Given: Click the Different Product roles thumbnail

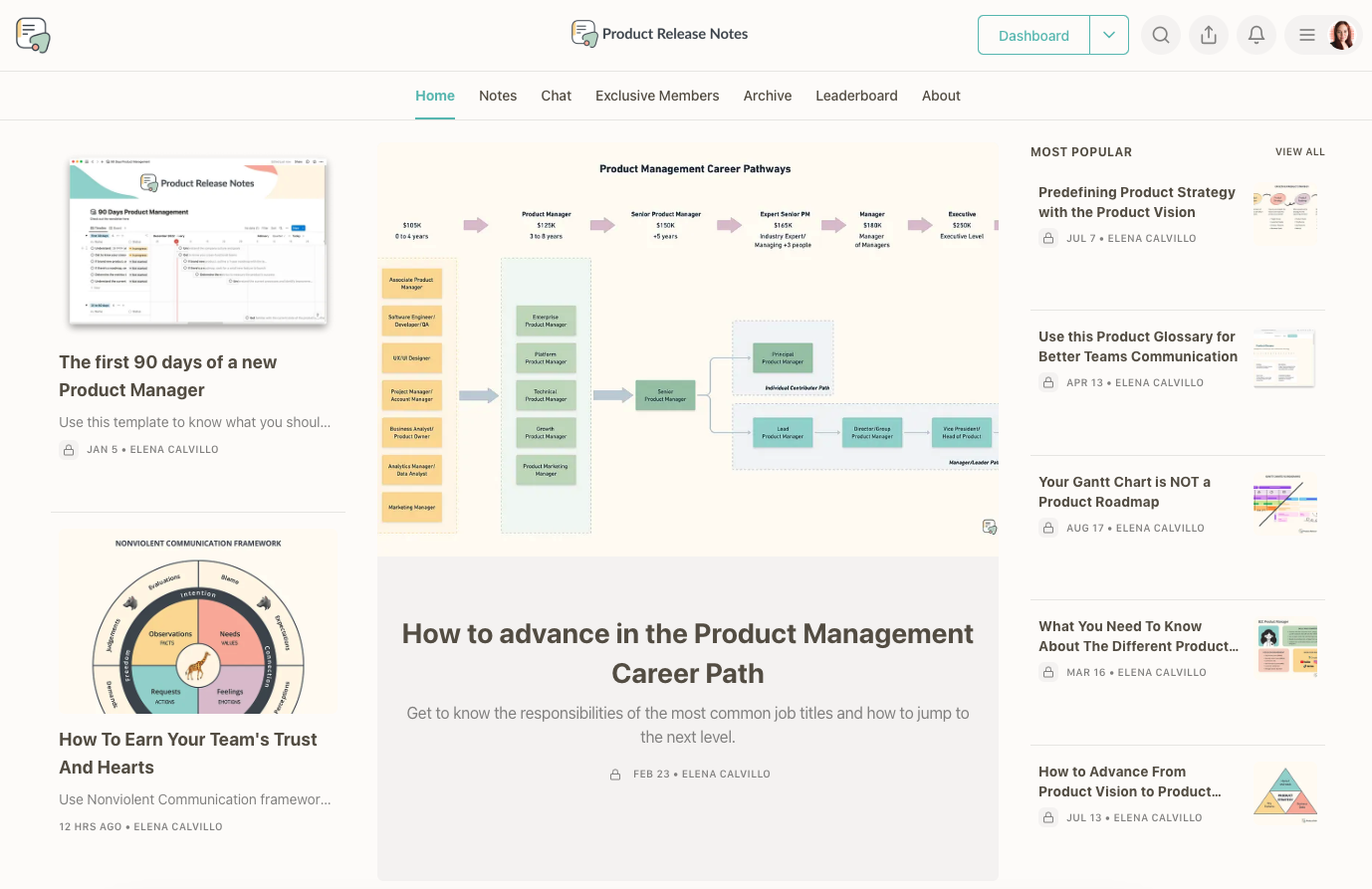Looking at the screenshot, I should tap(1285, 647).
